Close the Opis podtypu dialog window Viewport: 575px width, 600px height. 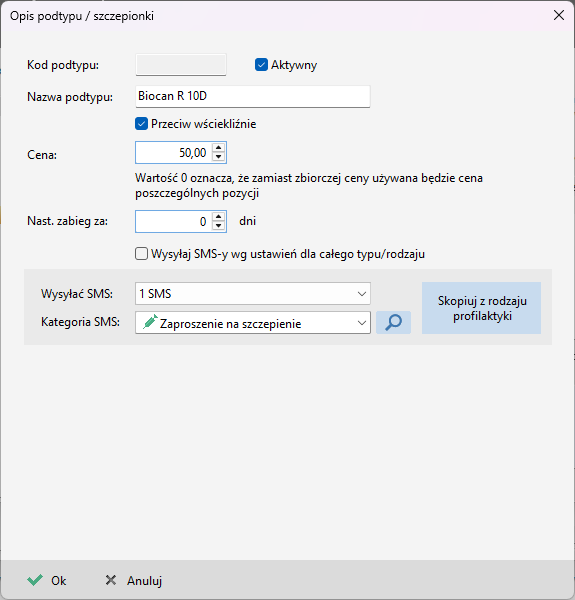pos(559,15)
